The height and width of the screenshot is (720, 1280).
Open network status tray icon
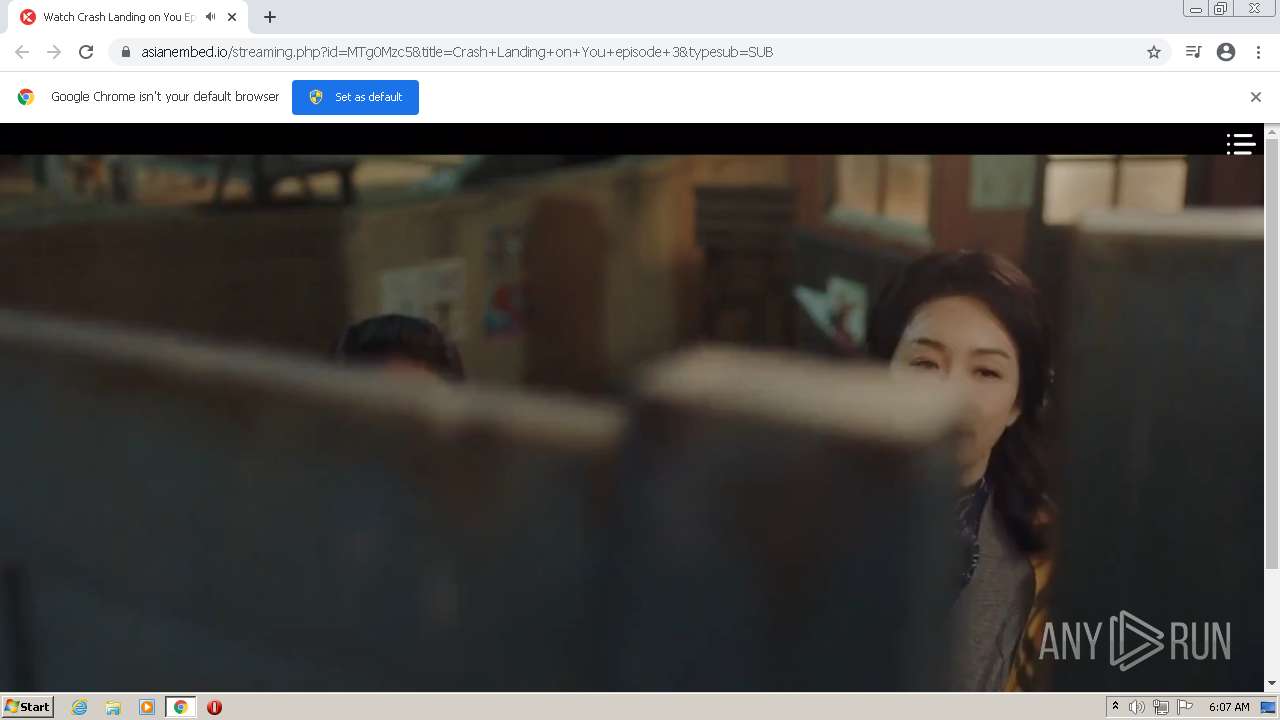coord(1161,707)
